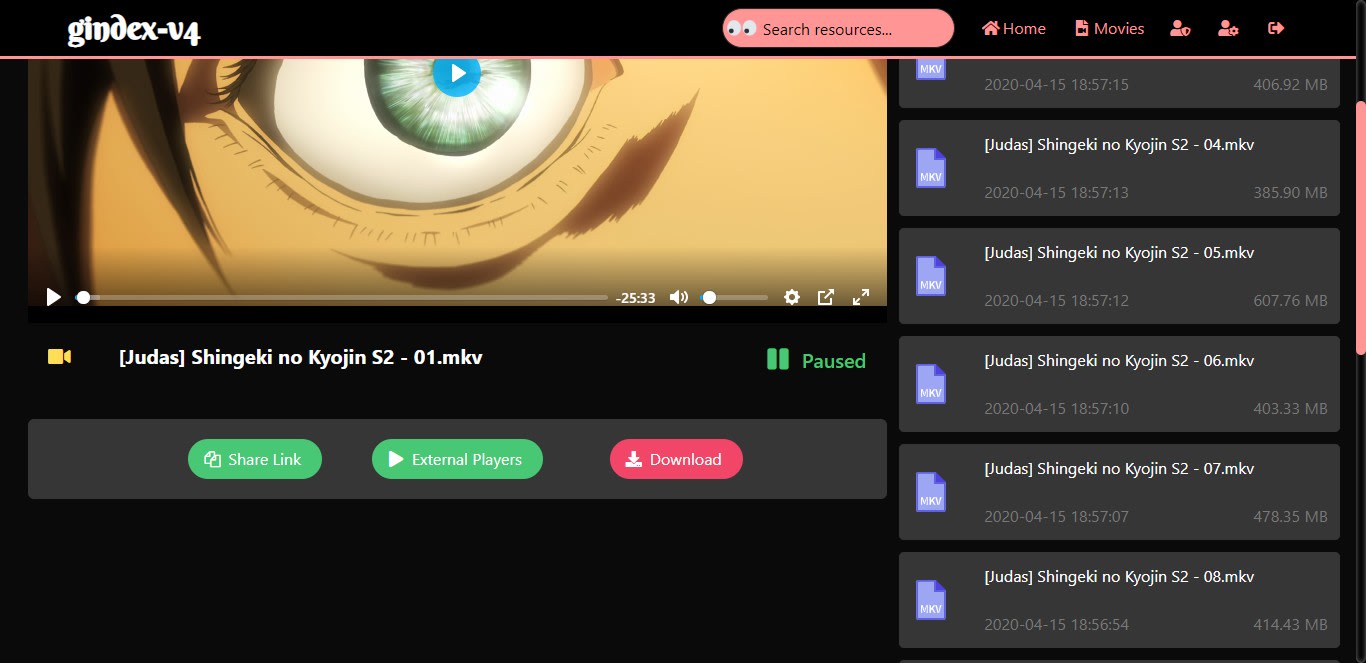1366x663 pixels.
Task: Click the yellow video camera icon
Action: click(58, 357)
